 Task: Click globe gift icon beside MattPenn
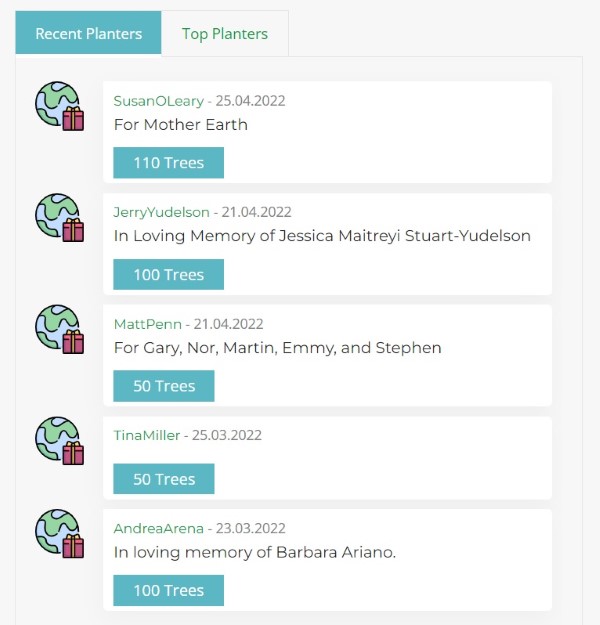click(60, 330)
